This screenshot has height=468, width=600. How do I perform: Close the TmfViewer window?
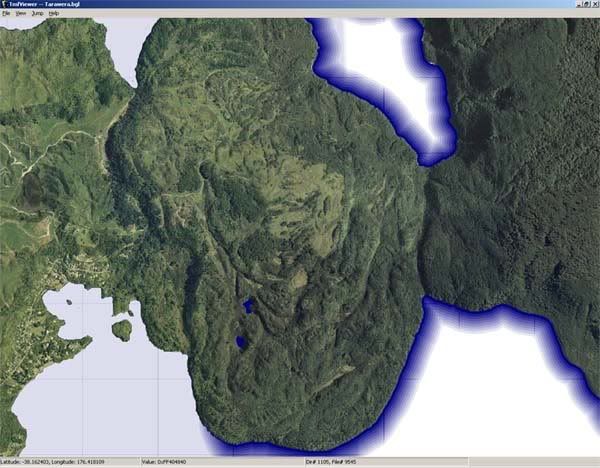594,4
